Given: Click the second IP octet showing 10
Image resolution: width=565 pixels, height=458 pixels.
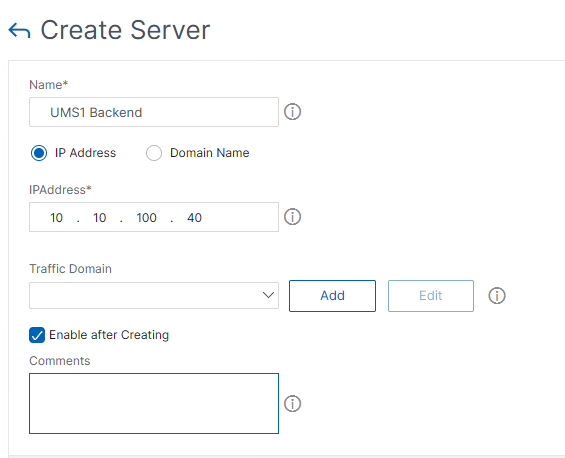Looking at the screenshot, I should (x=99, y=218).
